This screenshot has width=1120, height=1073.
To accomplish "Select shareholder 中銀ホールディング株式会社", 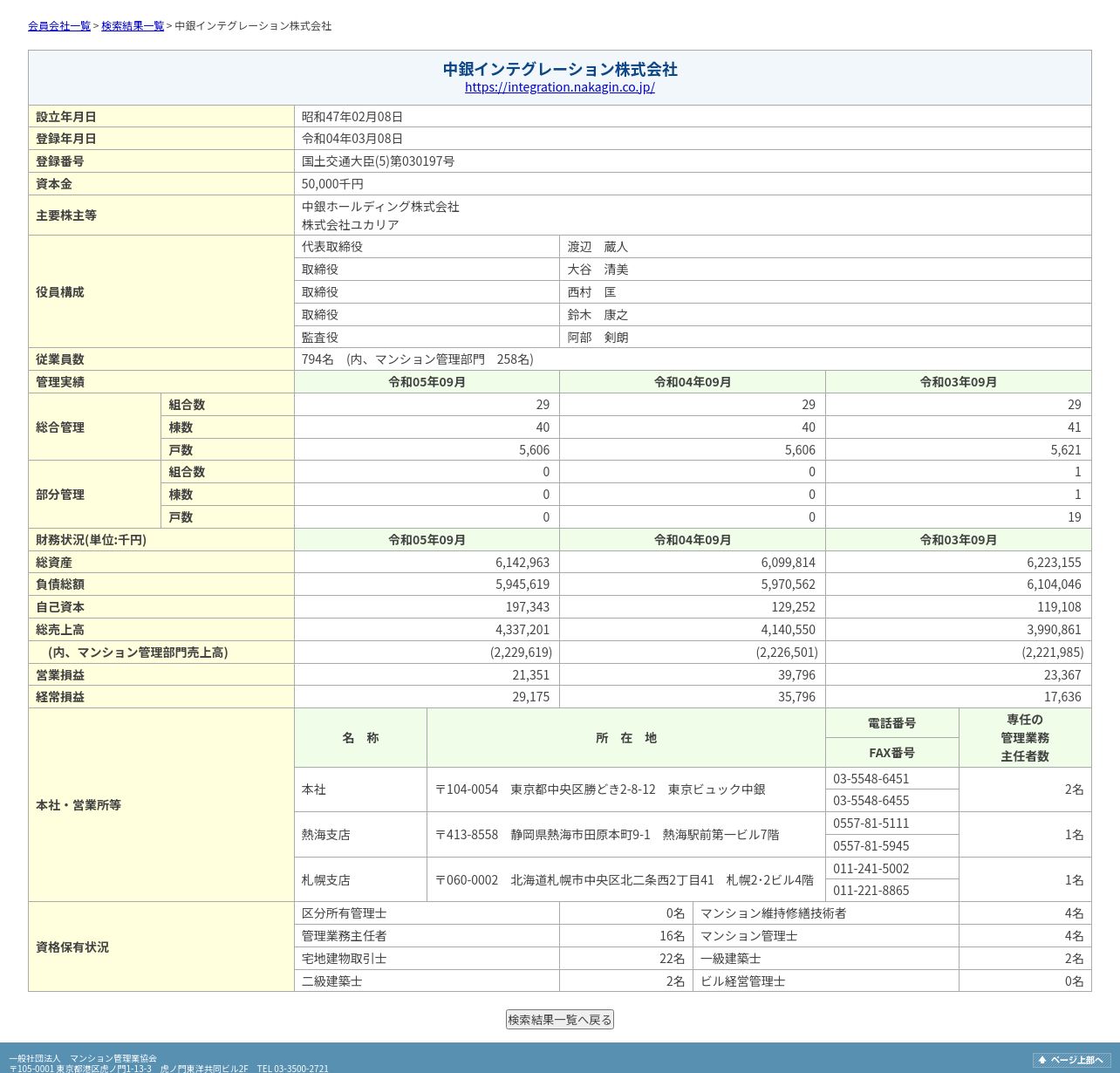I will [x=380, y=207].
